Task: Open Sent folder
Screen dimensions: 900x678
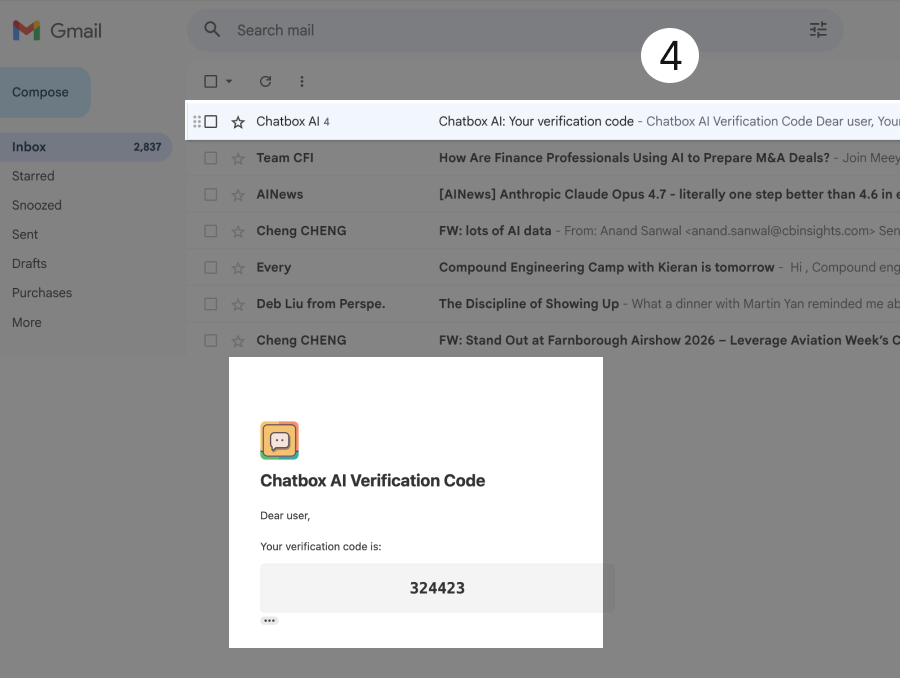Action: coord(25,235)
